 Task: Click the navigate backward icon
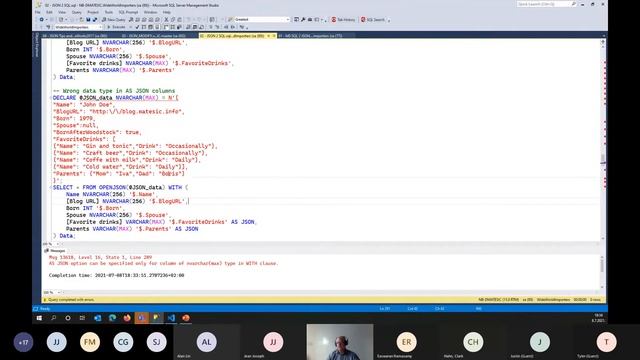[41, 20]
